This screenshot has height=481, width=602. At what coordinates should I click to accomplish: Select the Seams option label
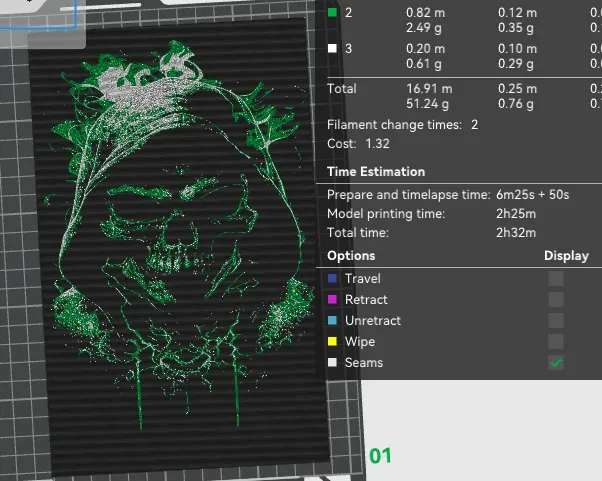[364, 362]
